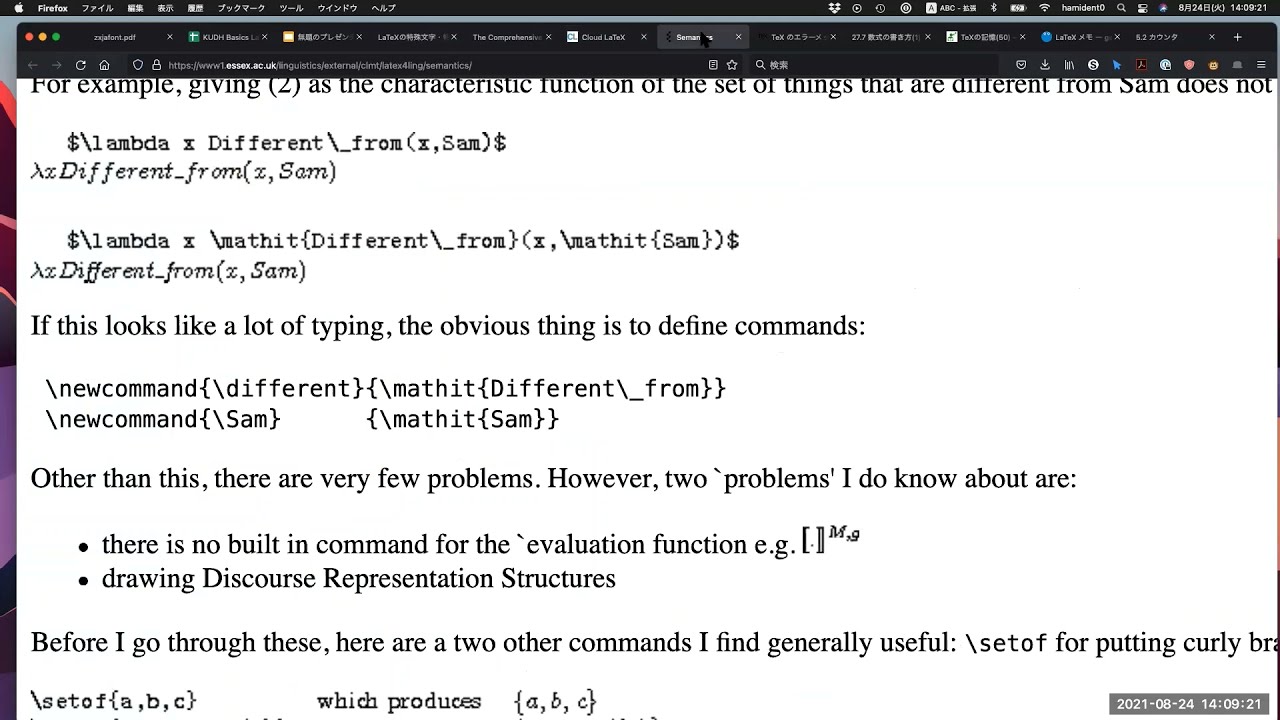Click the monkey extension icon

pos(1213,65)
